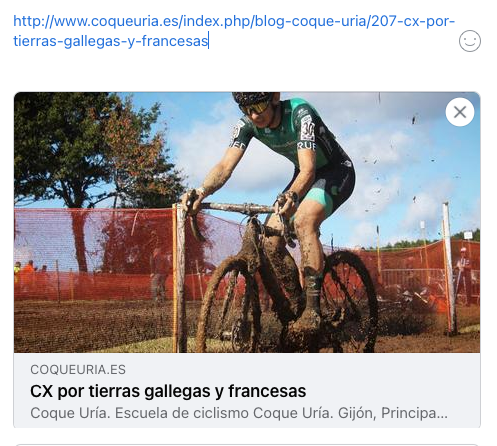Open the emoji picker smiley icon
The image size is (497, 446).
(470, 41)
